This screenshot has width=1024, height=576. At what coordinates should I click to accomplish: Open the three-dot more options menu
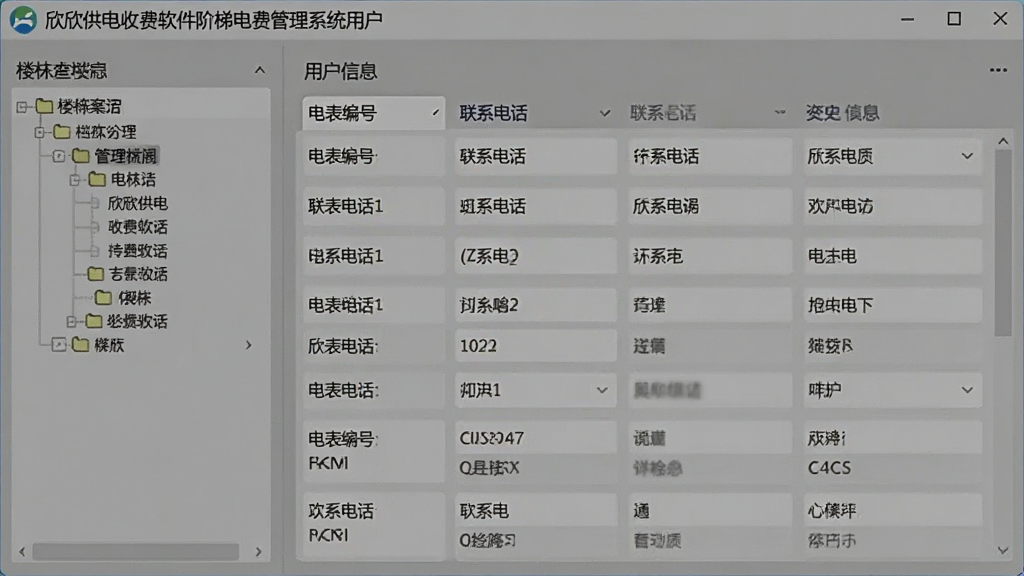point(998,71)
